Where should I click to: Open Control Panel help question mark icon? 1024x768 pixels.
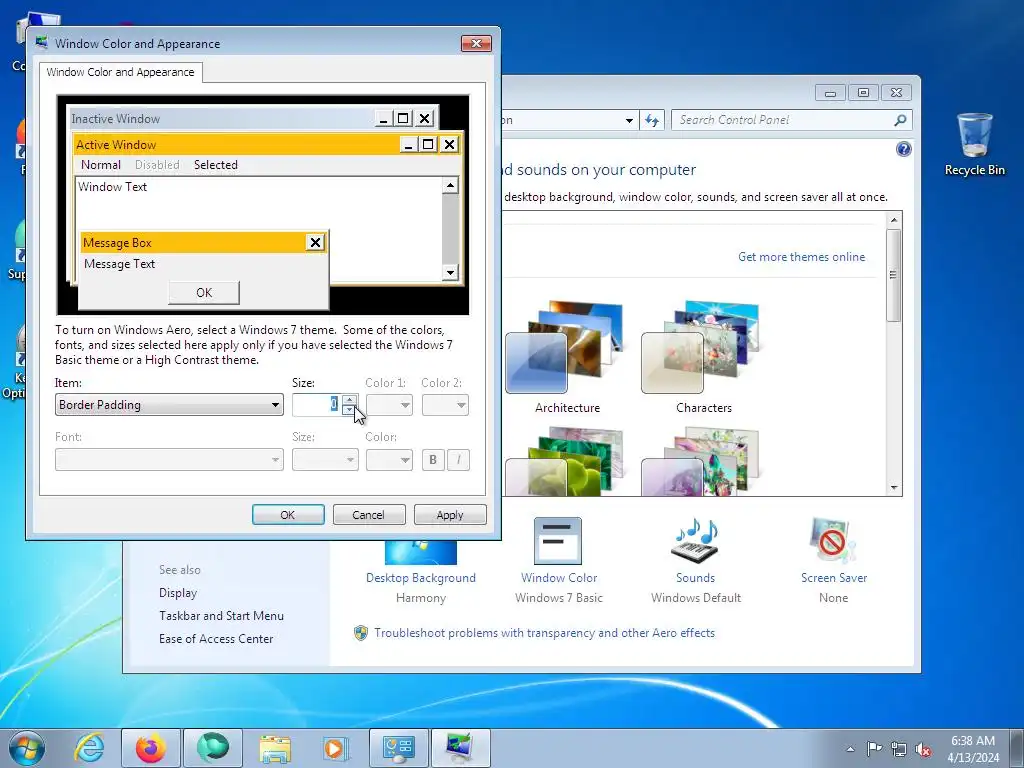(x=903, y=149)
